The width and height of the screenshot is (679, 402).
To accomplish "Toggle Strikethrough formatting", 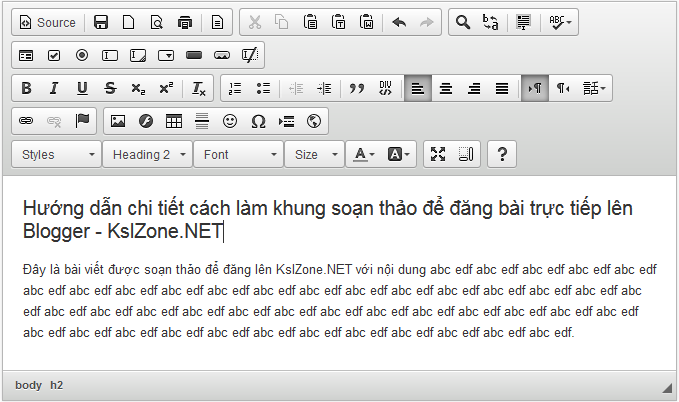I will click(110, 88).
